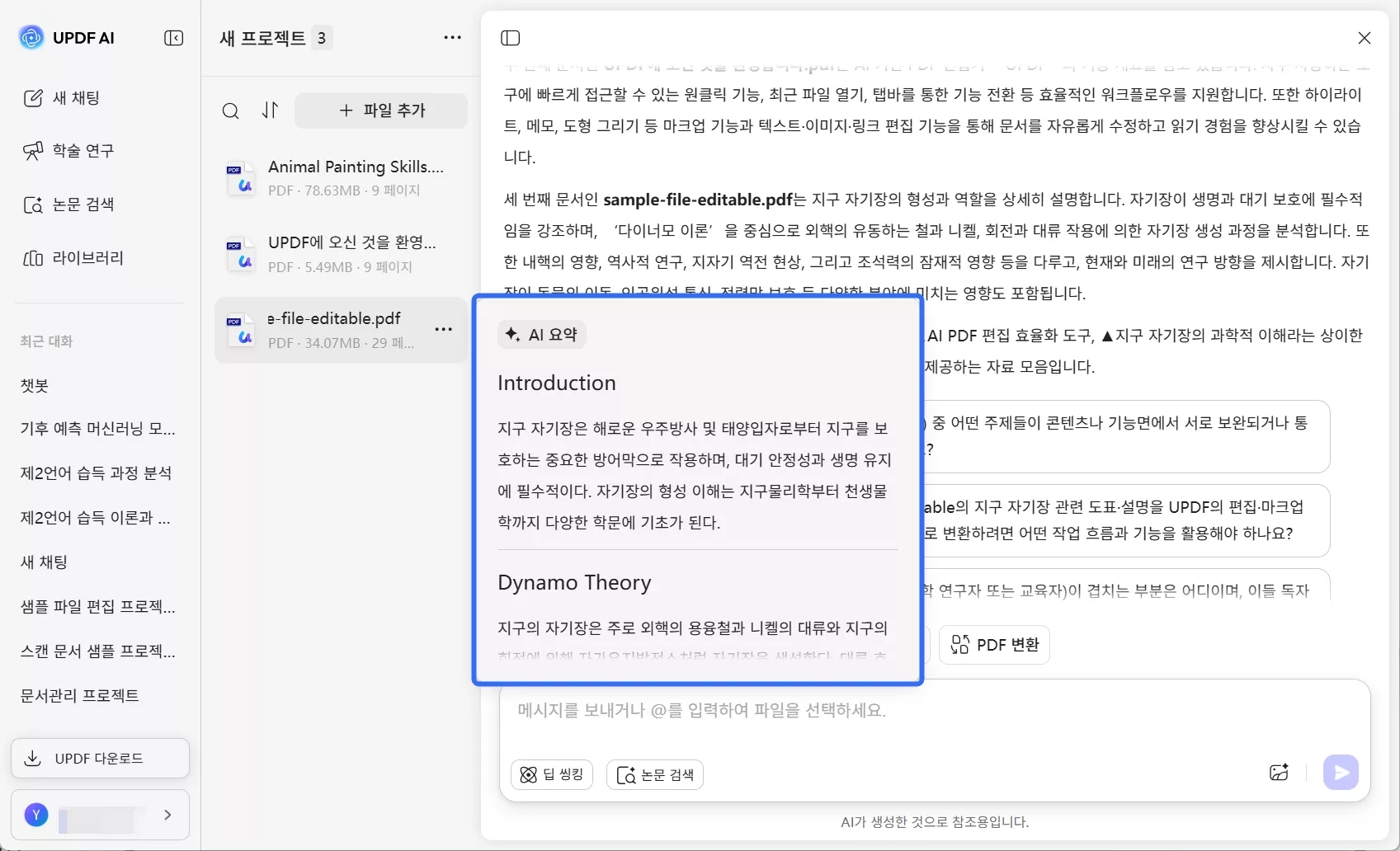The width and height of the screenshot is (1400, 851).
Task: Click the 파일 추가 button
Action: [x=380, y=110]
